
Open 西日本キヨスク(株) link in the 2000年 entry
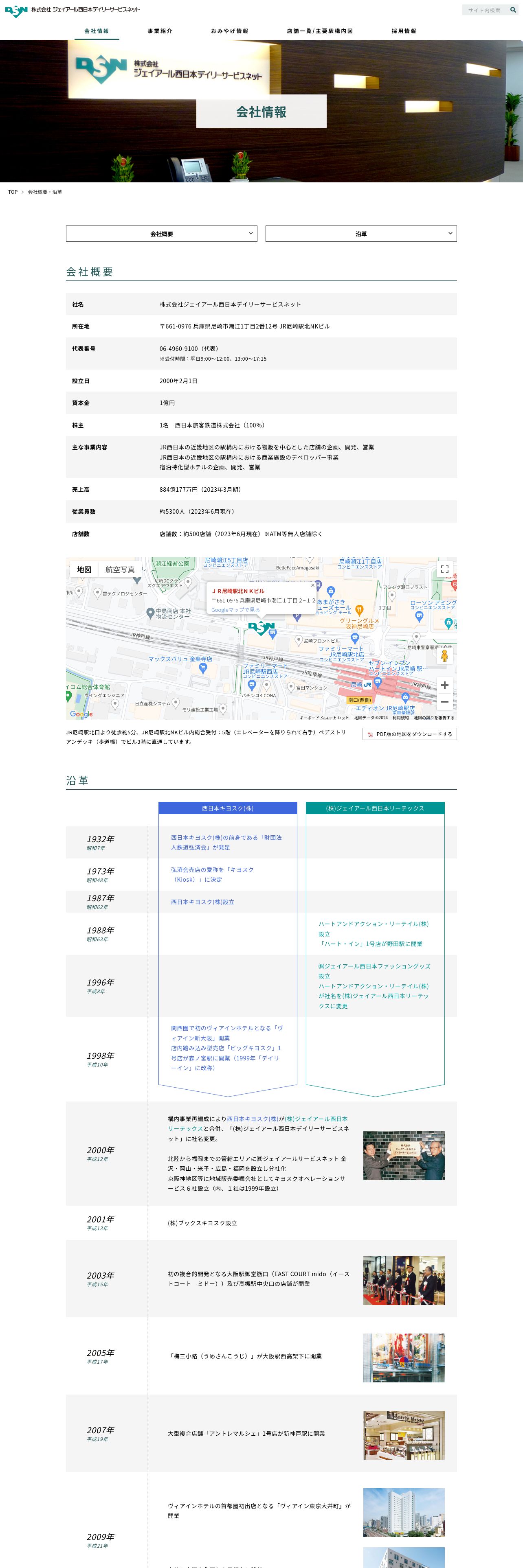click(x=253, y=1119)
